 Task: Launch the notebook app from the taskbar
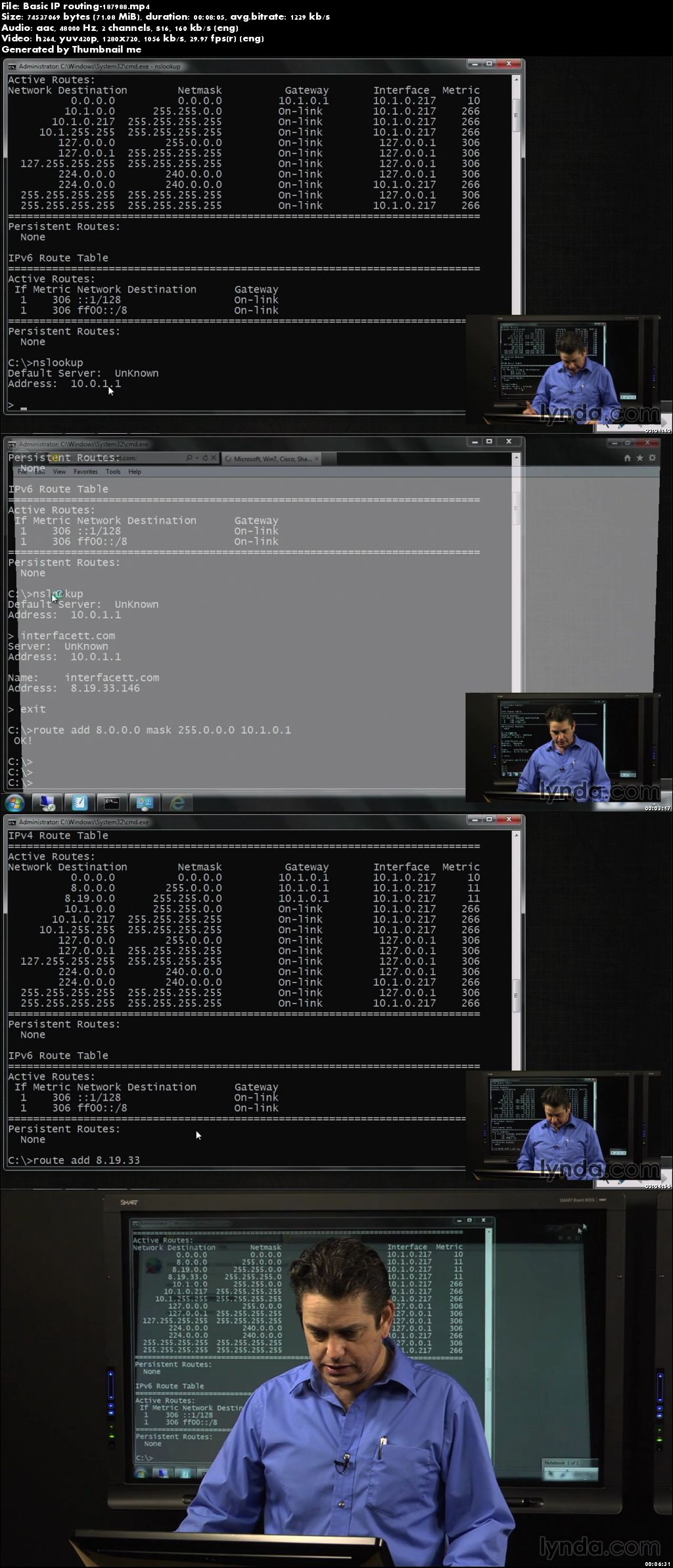80,802
